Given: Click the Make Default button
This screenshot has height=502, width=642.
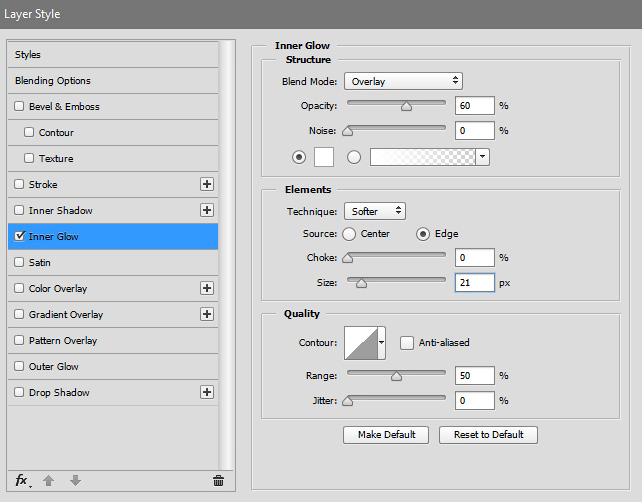Looking at the screenshot, I should pyautogui.click(x=386, y=435).
